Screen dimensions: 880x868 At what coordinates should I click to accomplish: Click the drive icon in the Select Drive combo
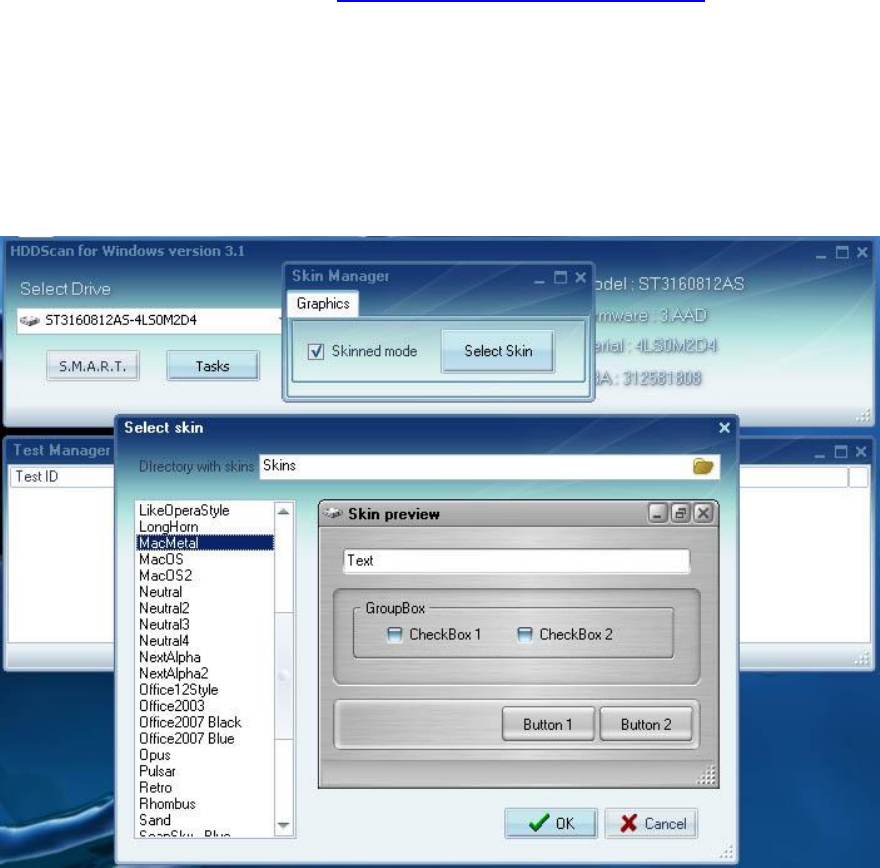29,320
